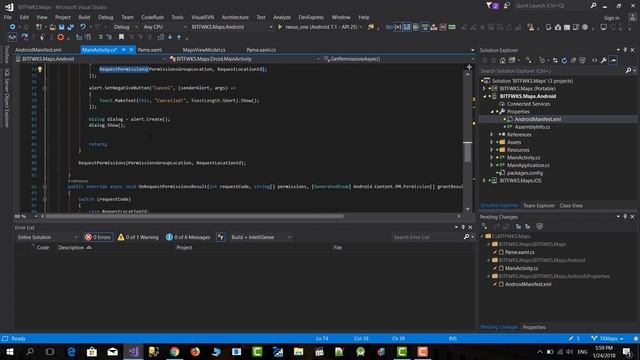
Task: Click the View Code icon in Solution Explorer
Action: [595, 60]
